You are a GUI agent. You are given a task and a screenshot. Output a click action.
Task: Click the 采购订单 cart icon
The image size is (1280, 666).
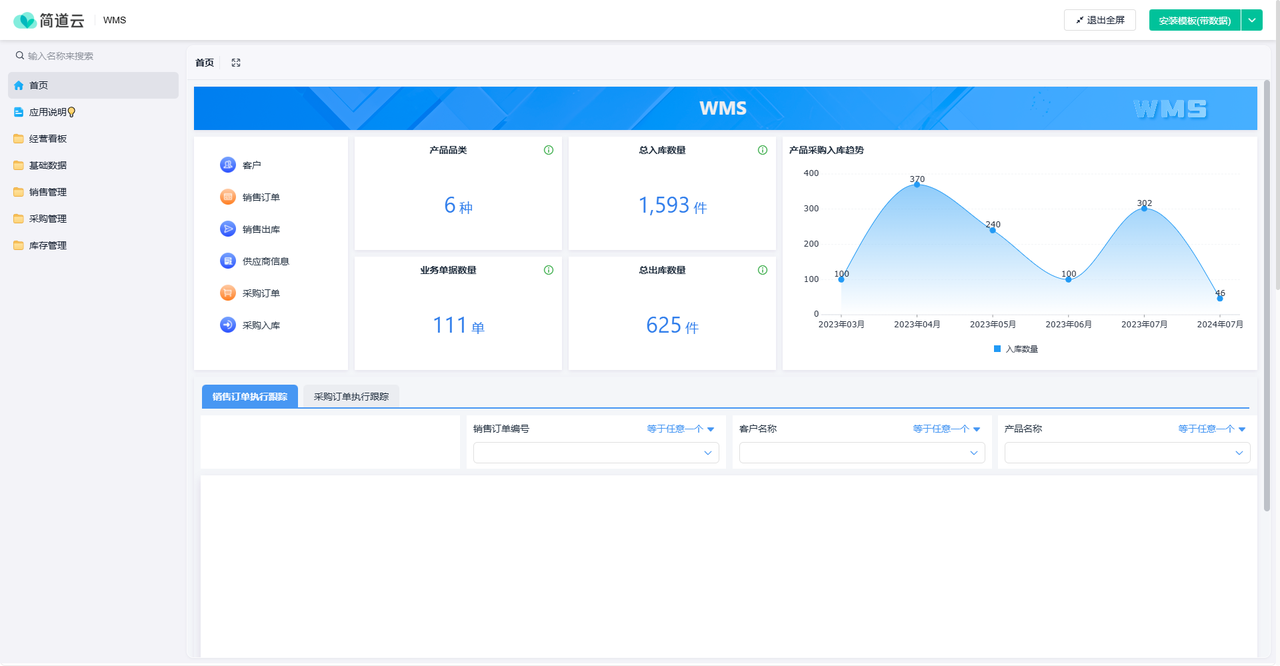(x=228, y=293)
